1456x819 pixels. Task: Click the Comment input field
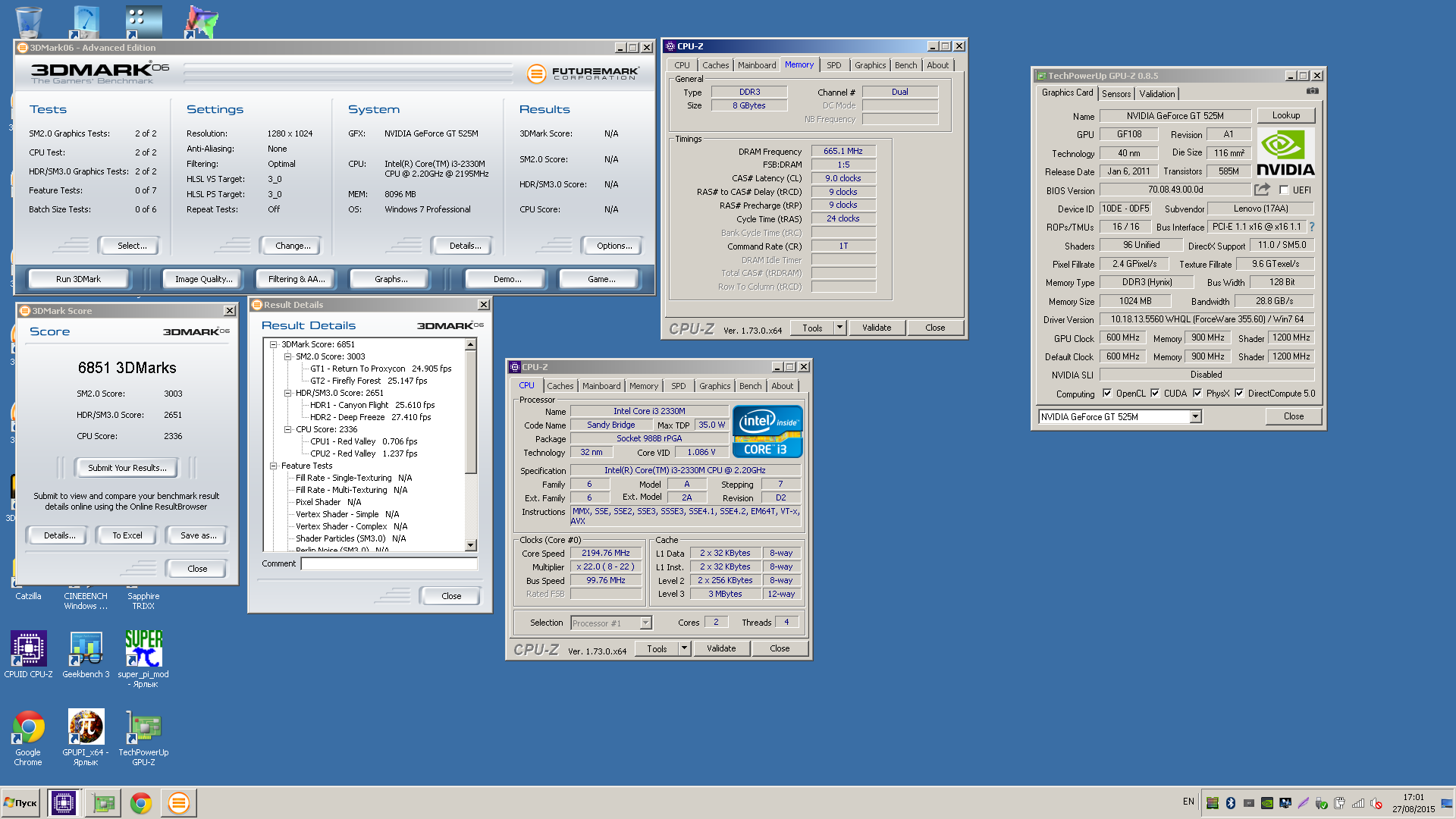[x=389, y=563]
